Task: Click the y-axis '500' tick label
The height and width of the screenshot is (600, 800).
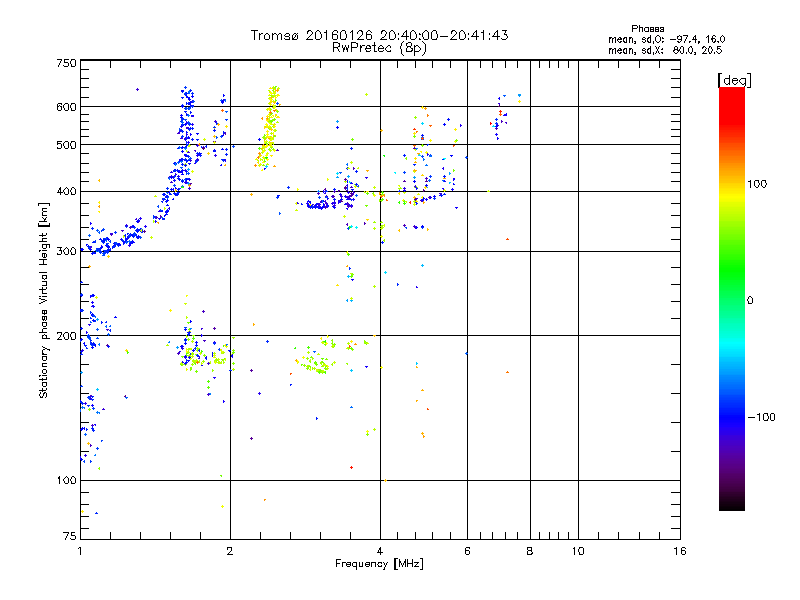Action: coord(66,145)
